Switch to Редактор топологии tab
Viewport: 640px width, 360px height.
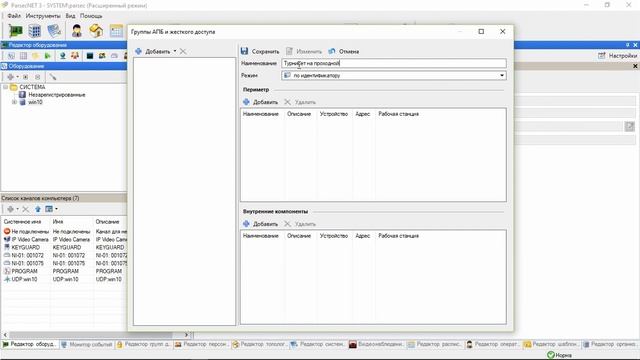[259, 344]
